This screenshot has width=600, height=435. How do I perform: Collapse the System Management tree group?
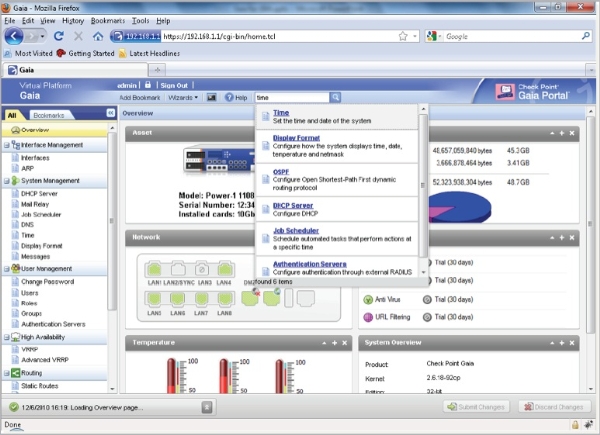pos(7,181)
